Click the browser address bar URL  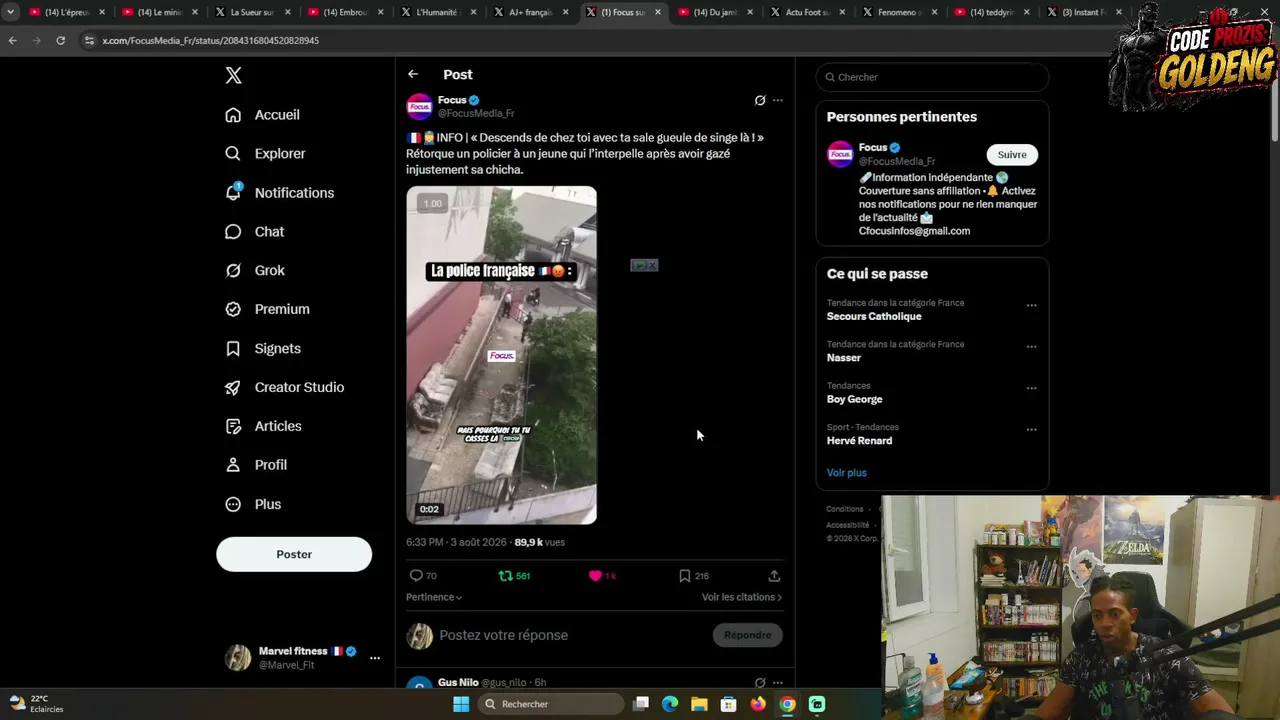[210, 41]
